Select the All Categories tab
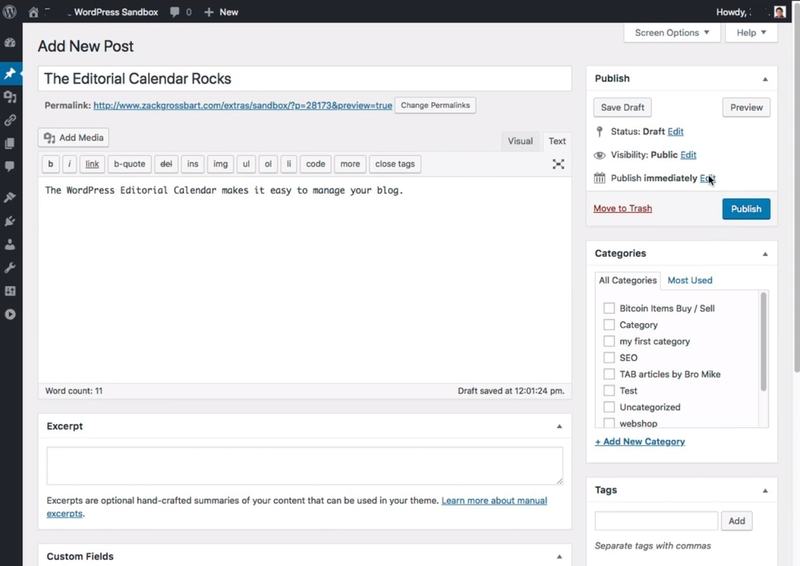Image resolution: width=800 pixels, height=566 pixels. tap(628, 280)
